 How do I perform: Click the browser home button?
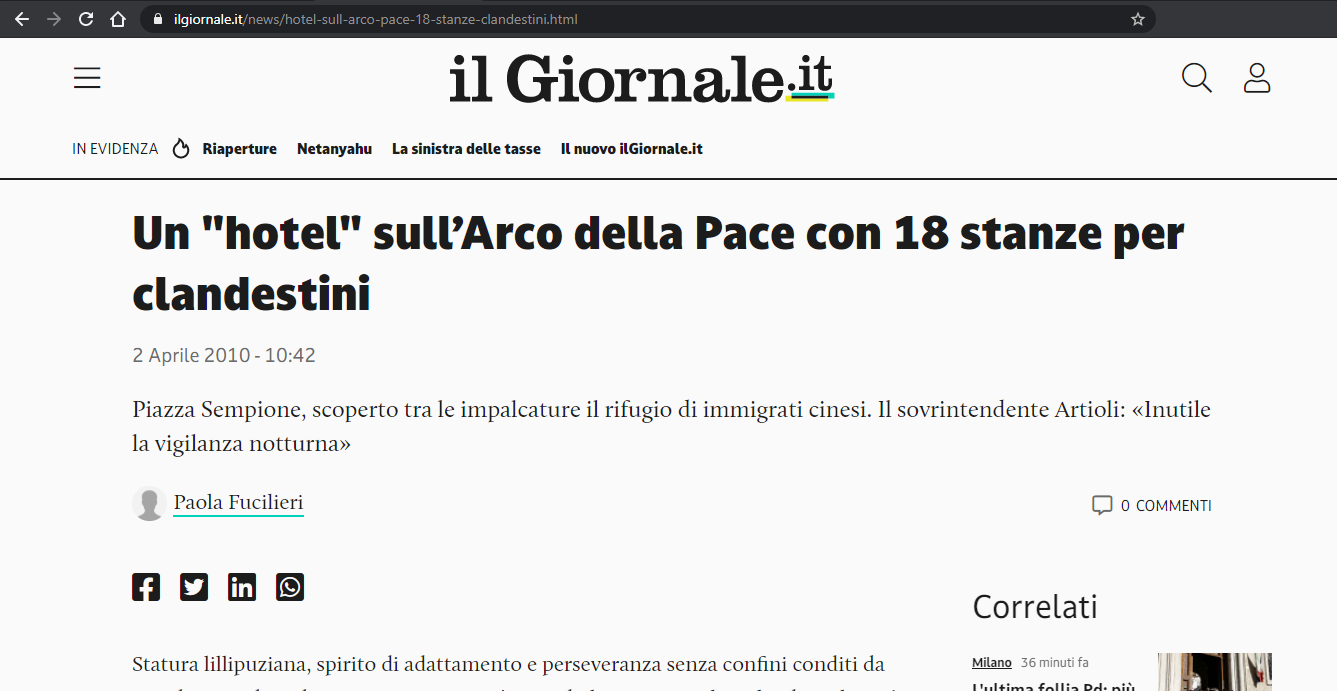tap(118, 19)
